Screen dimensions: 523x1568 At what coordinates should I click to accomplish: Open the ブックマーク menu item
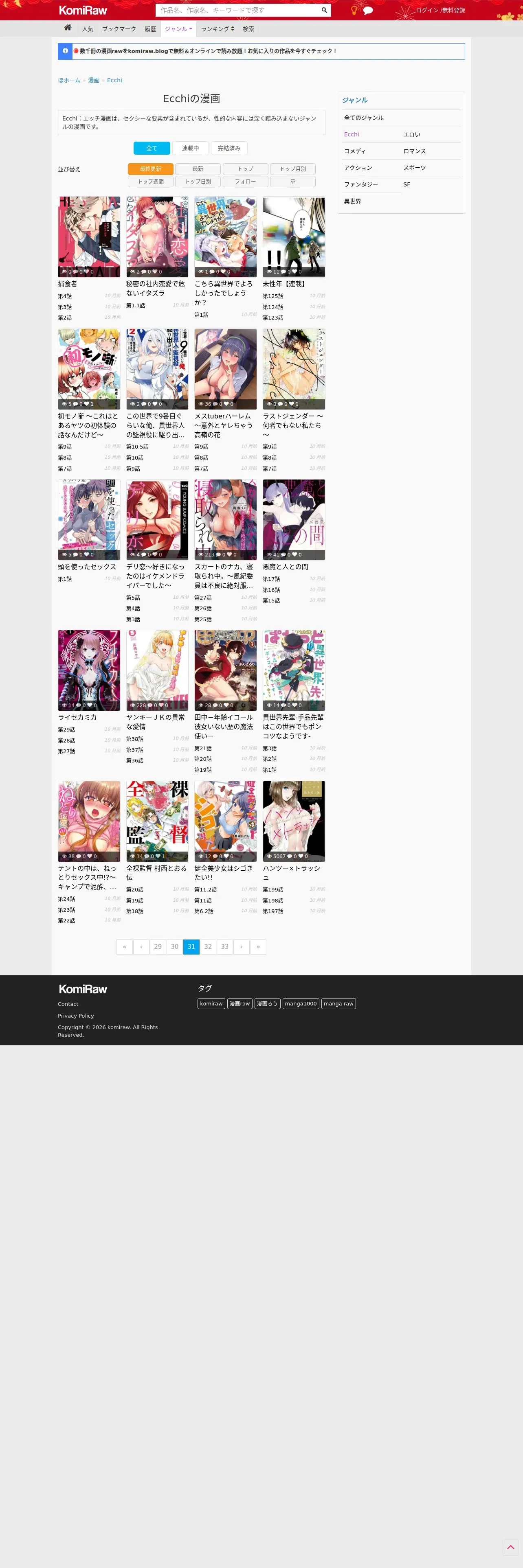(119, 28)
